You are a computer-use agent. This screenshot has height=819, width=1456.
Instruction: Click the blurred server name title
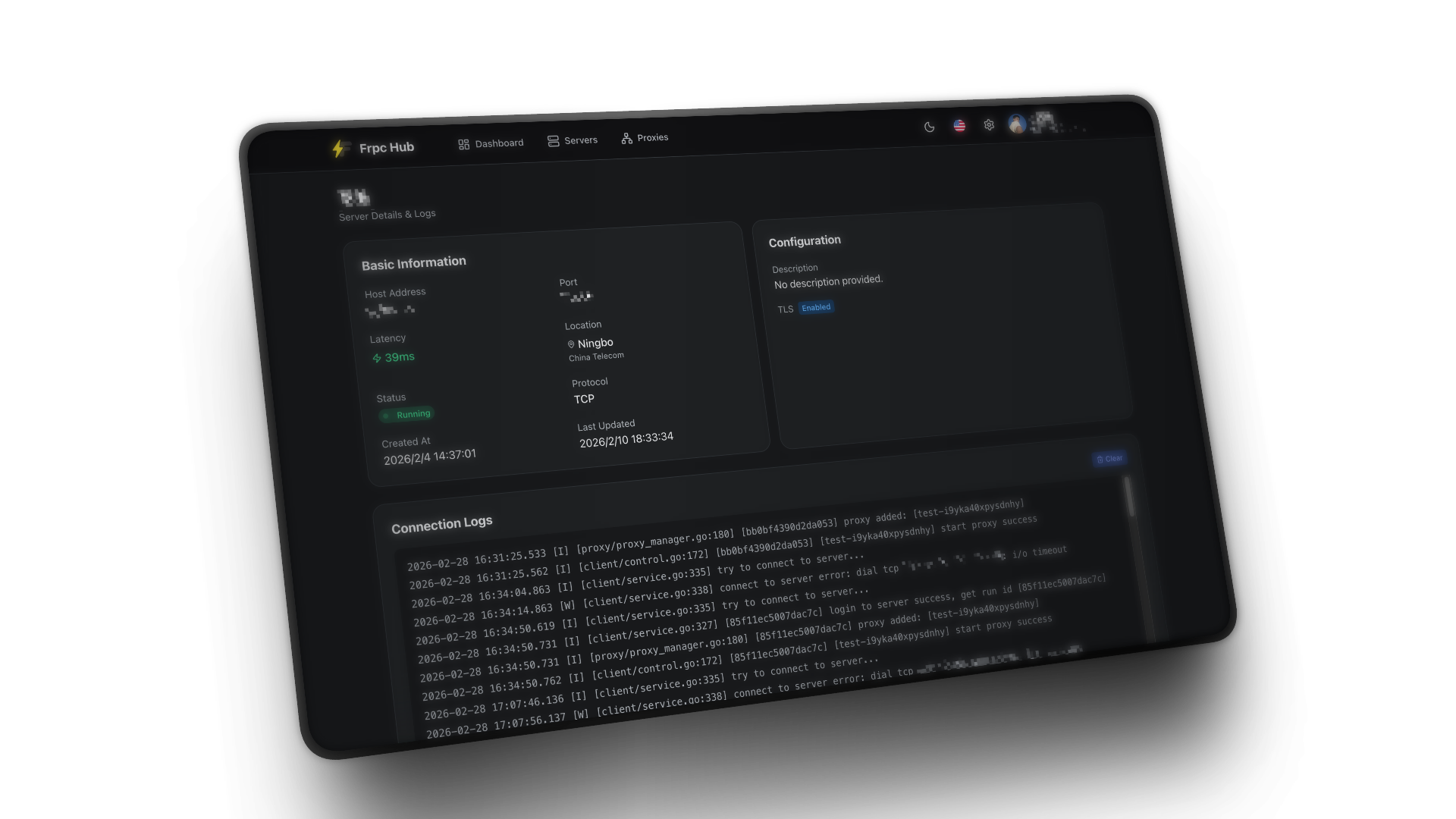point(353,198)
